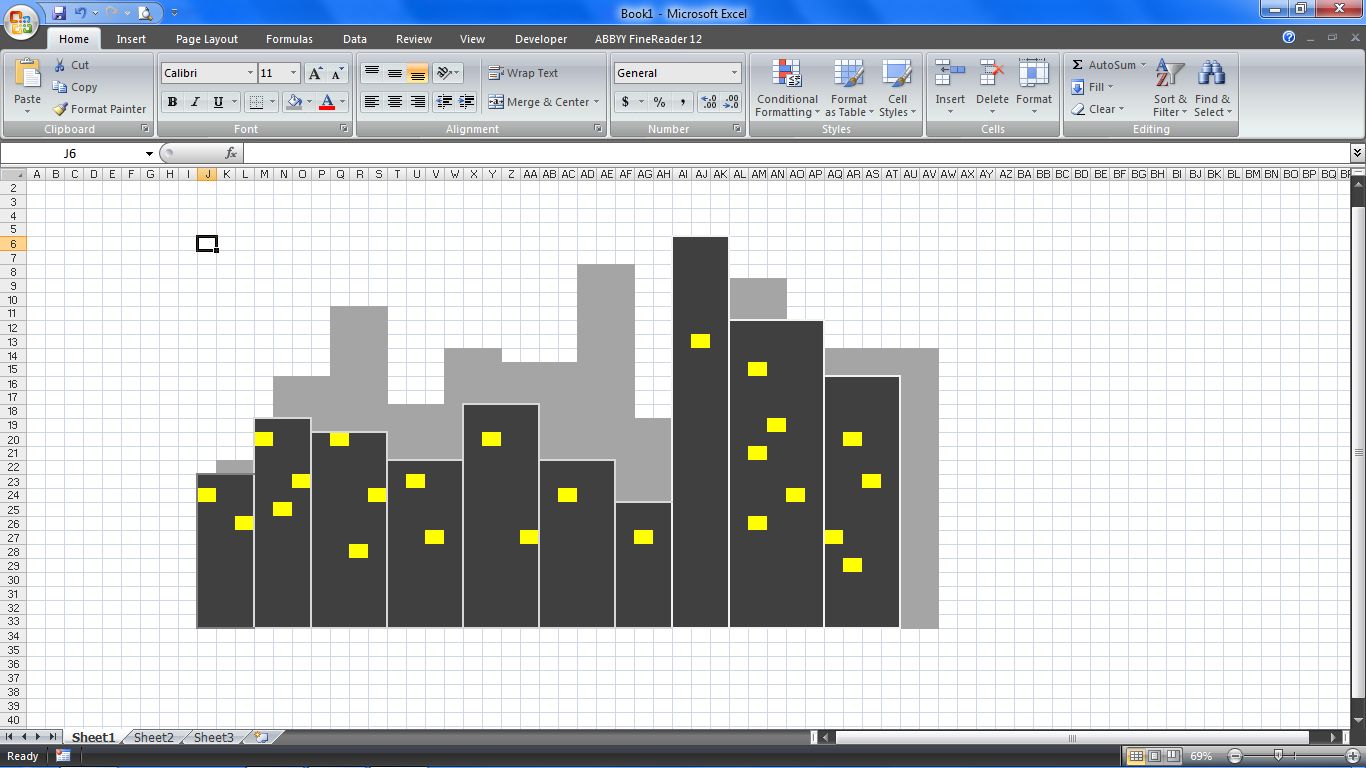Open the Fill button menu

point(1092,87)
